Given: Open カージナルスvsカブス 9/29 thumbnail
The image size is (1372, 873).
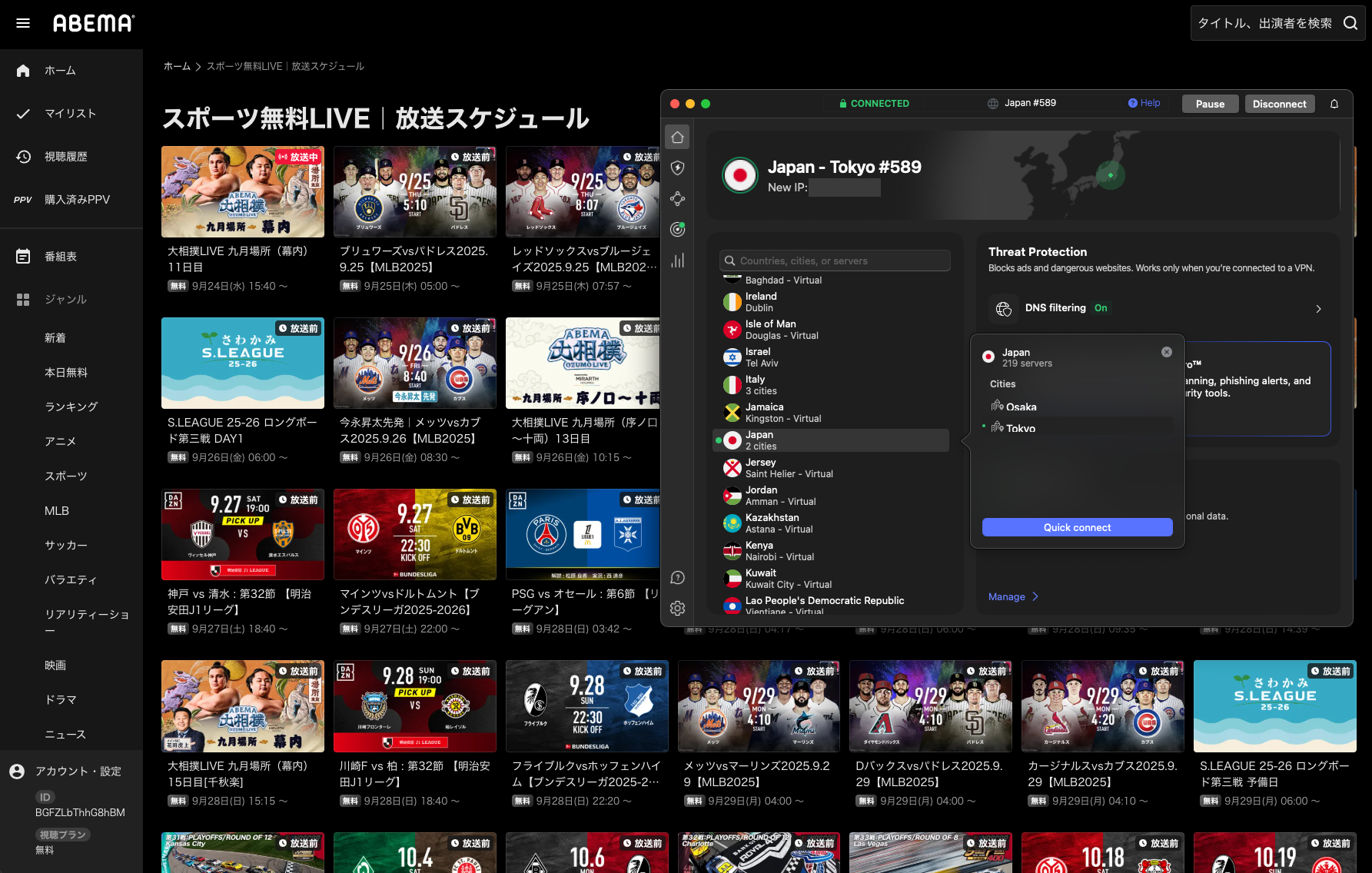Looking at the screenshot, I should (1103, 706).
